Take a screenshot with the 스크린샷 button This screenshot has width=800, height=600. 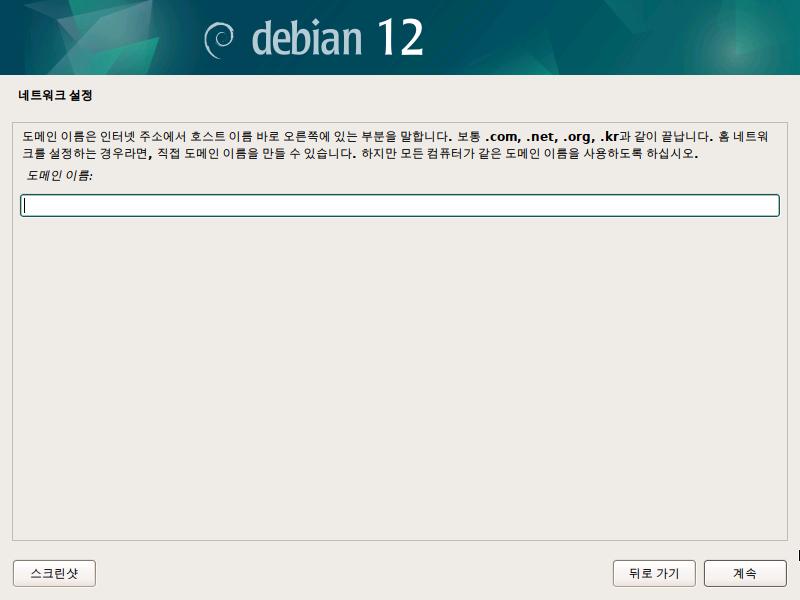(x=54, y=573)
